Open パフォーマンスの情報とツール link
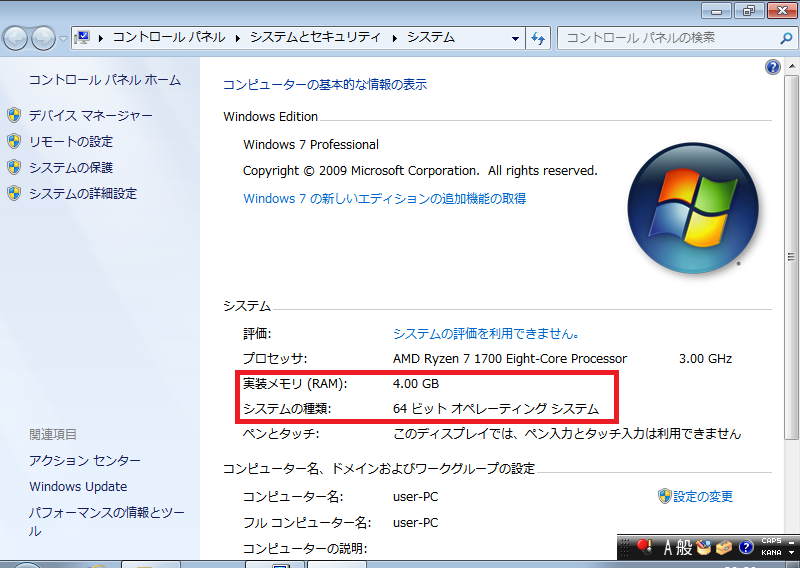This screenshot has height=568, width=800. 107,522
